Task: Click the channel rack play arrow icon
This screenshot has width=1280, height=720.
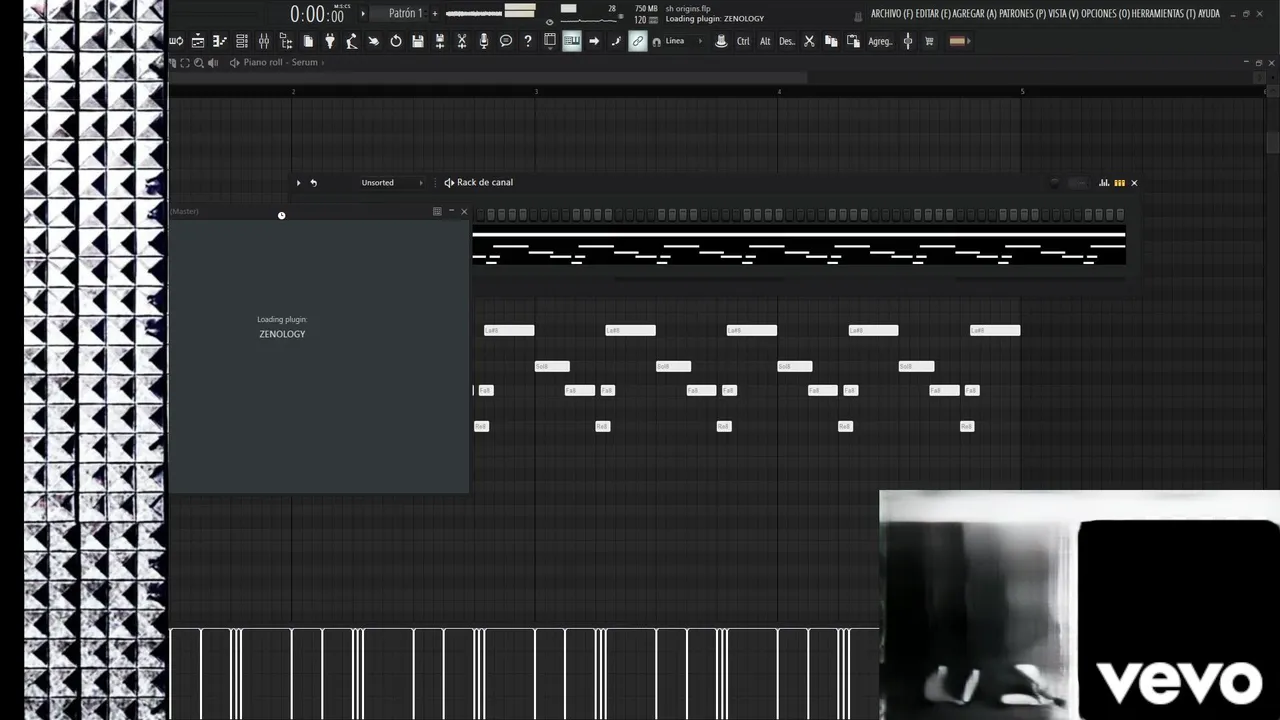Action: pos(298,183)
